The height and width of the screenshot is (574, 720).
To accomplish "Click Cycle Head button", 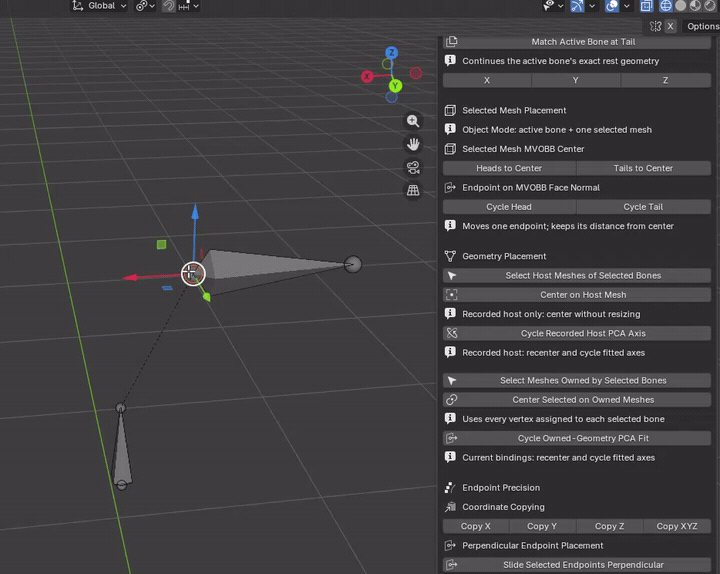I will pos(509,207).
